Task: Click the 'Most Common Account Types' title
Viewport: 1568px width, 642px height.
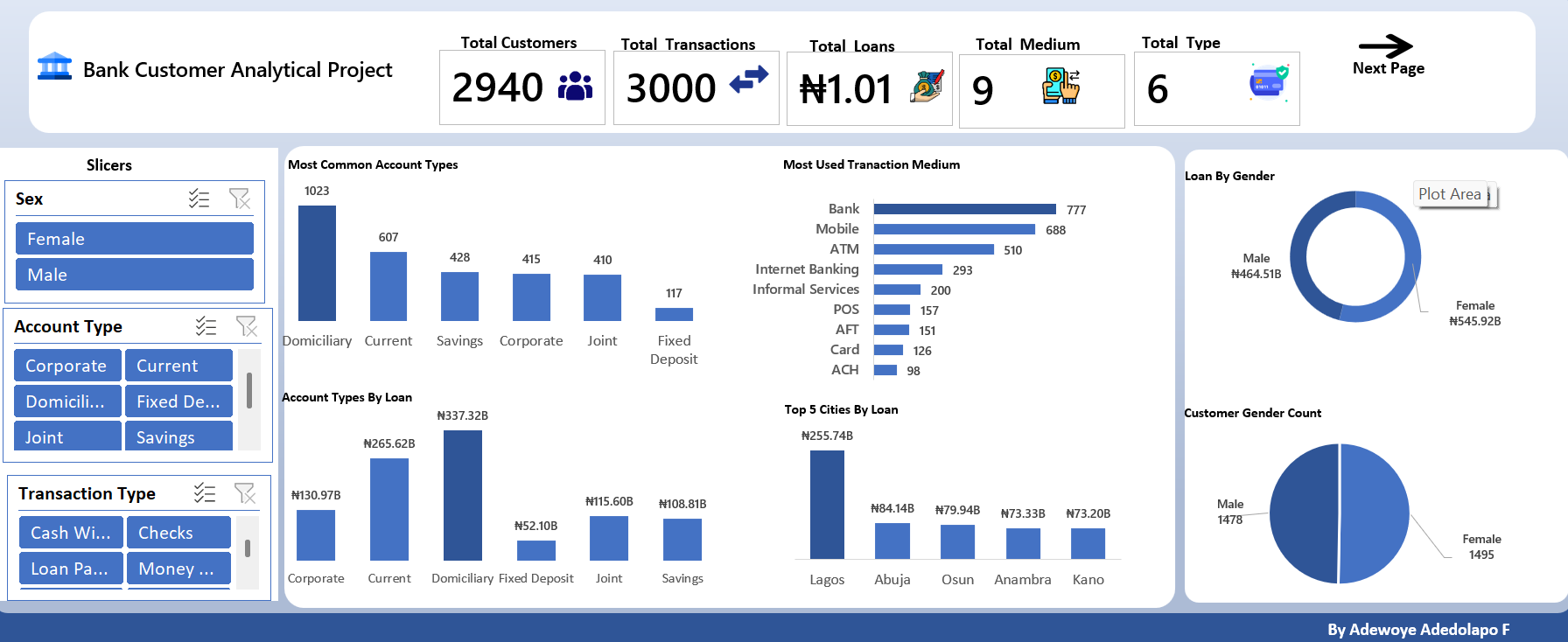Action: point(373,164)
